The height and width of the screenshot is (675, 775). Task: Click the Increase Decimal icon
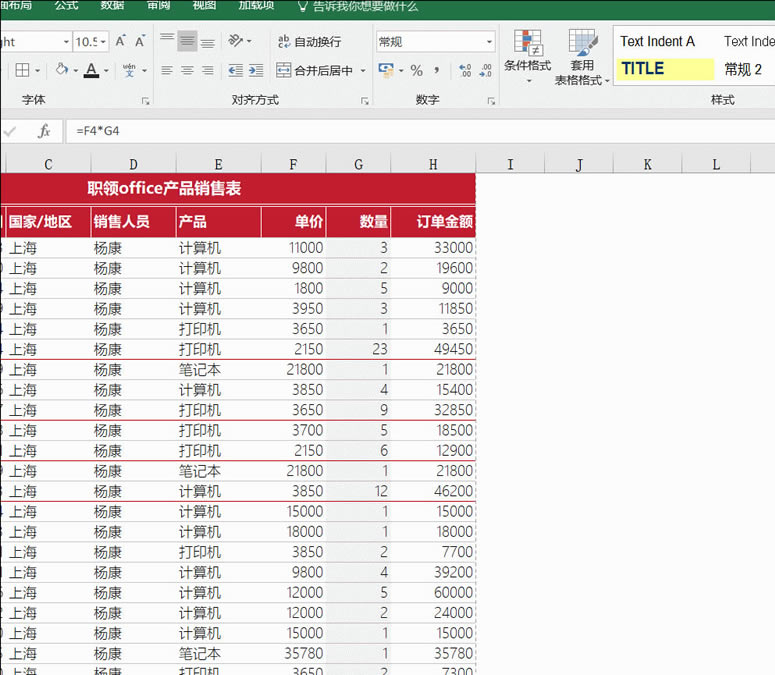click(x=465, y=71)
